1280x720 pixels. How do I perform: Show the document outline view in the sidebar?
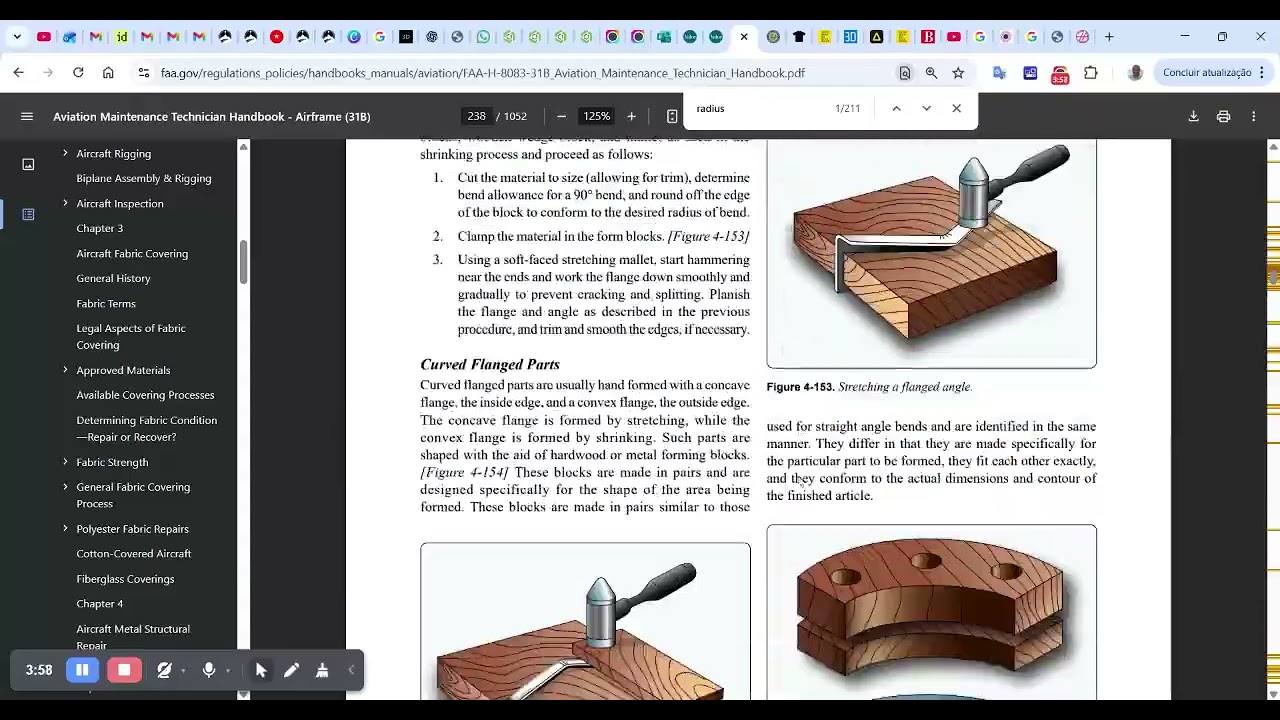[28, 214]
